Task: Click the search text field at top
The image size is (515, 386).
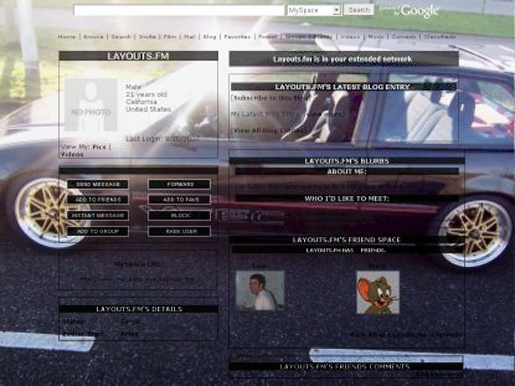Action: tap(179, 10)
